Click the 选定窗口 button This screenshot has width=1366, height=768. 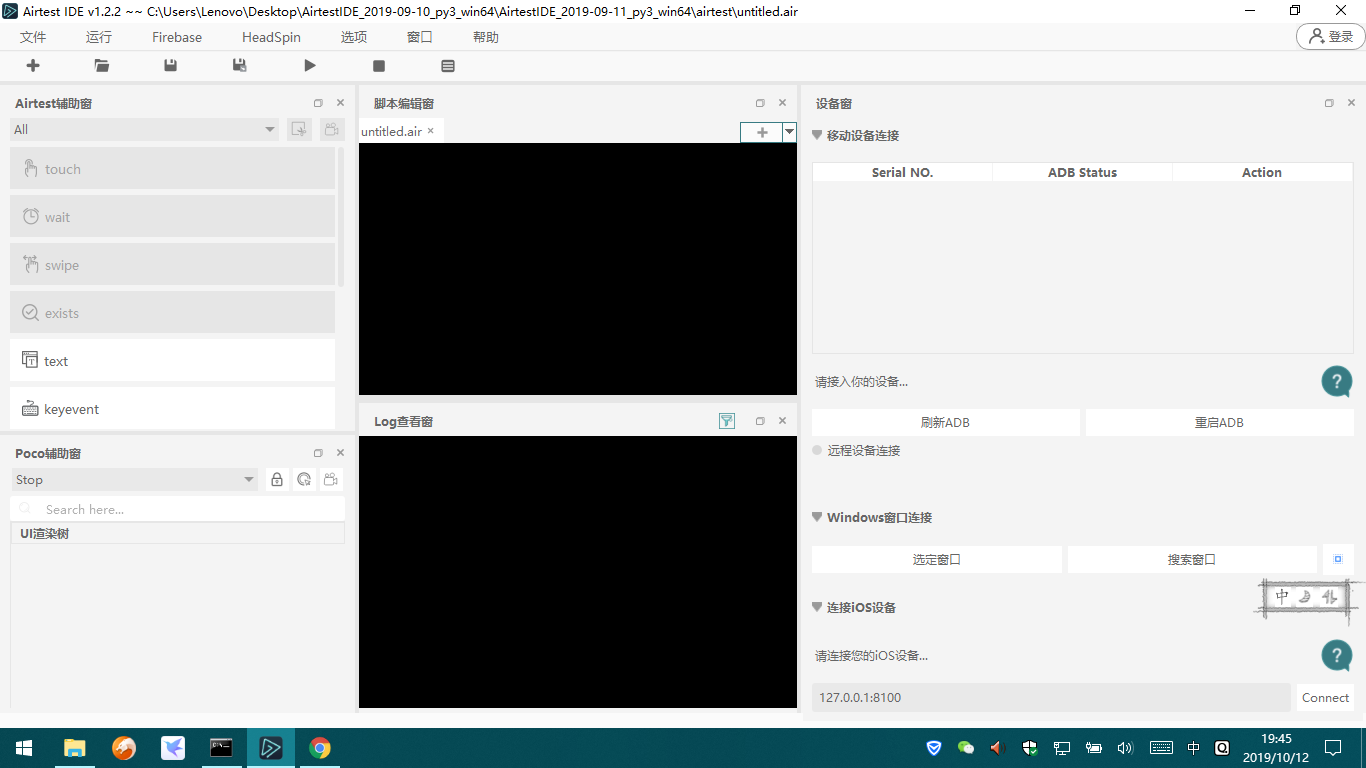coord(937,559)
